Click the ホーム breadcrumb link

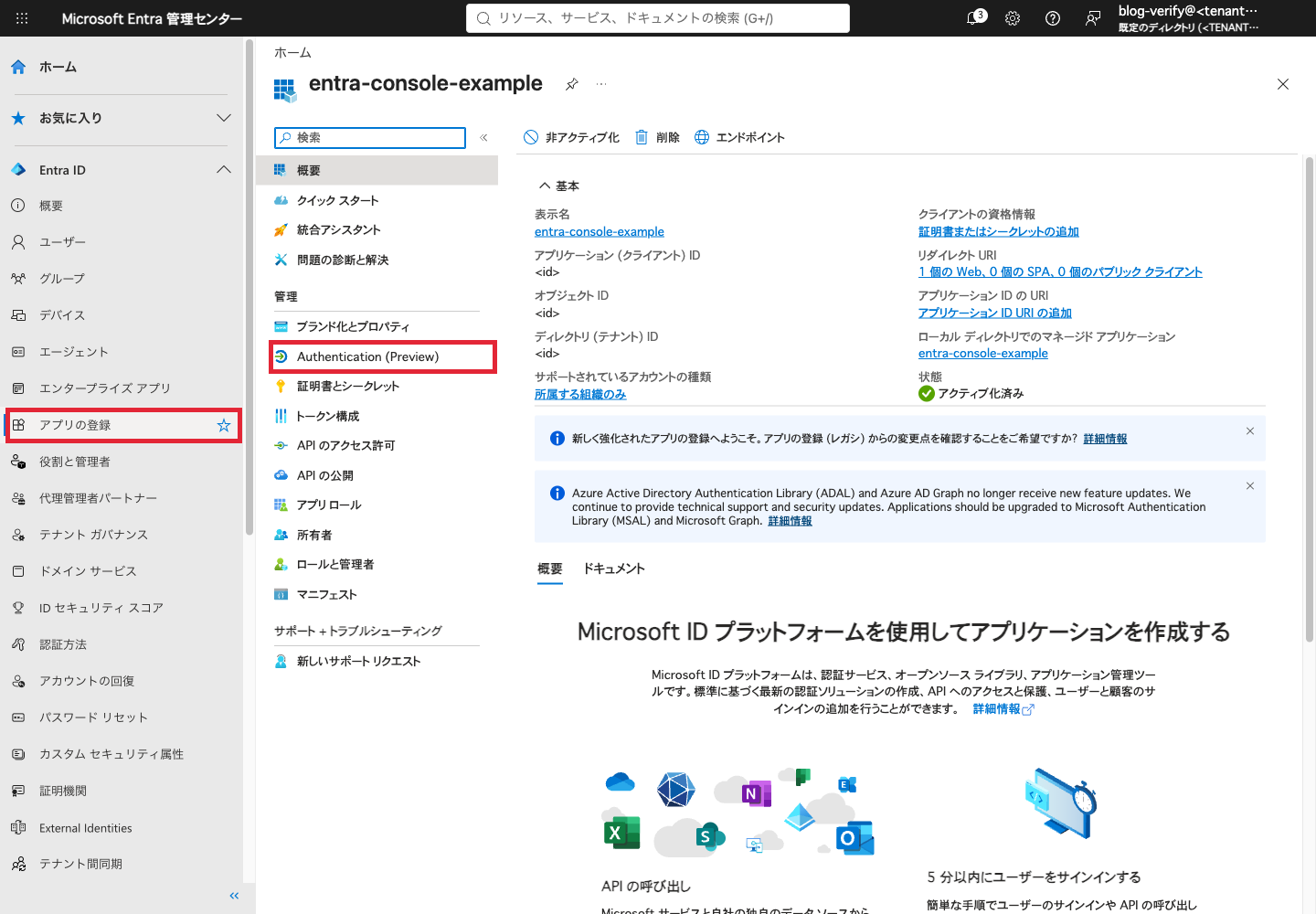(x=292, y=53)
